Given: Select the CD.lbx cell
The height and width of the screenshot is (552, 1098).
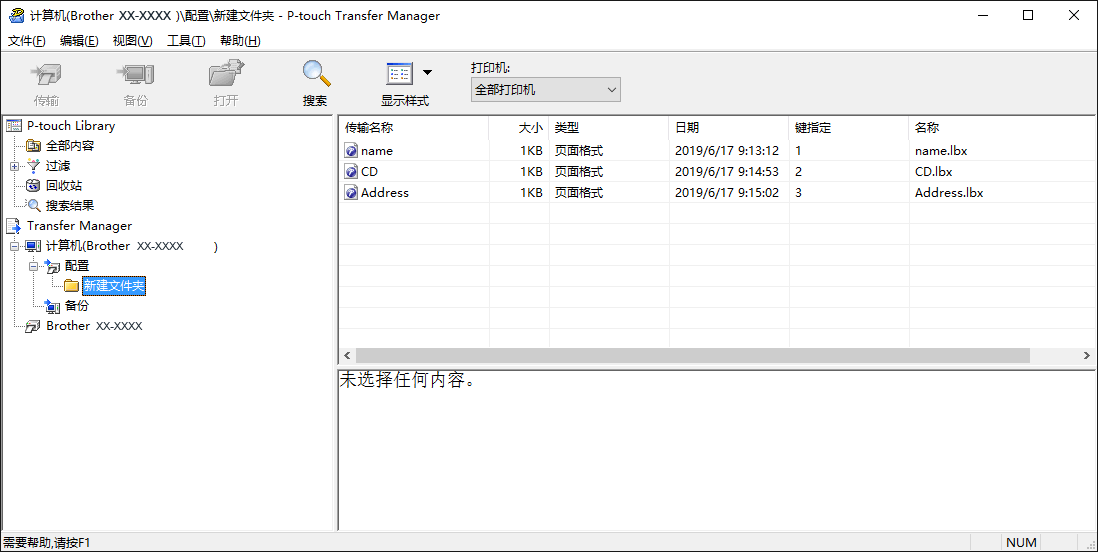Looking at the screenshot, I should [933, 172].
